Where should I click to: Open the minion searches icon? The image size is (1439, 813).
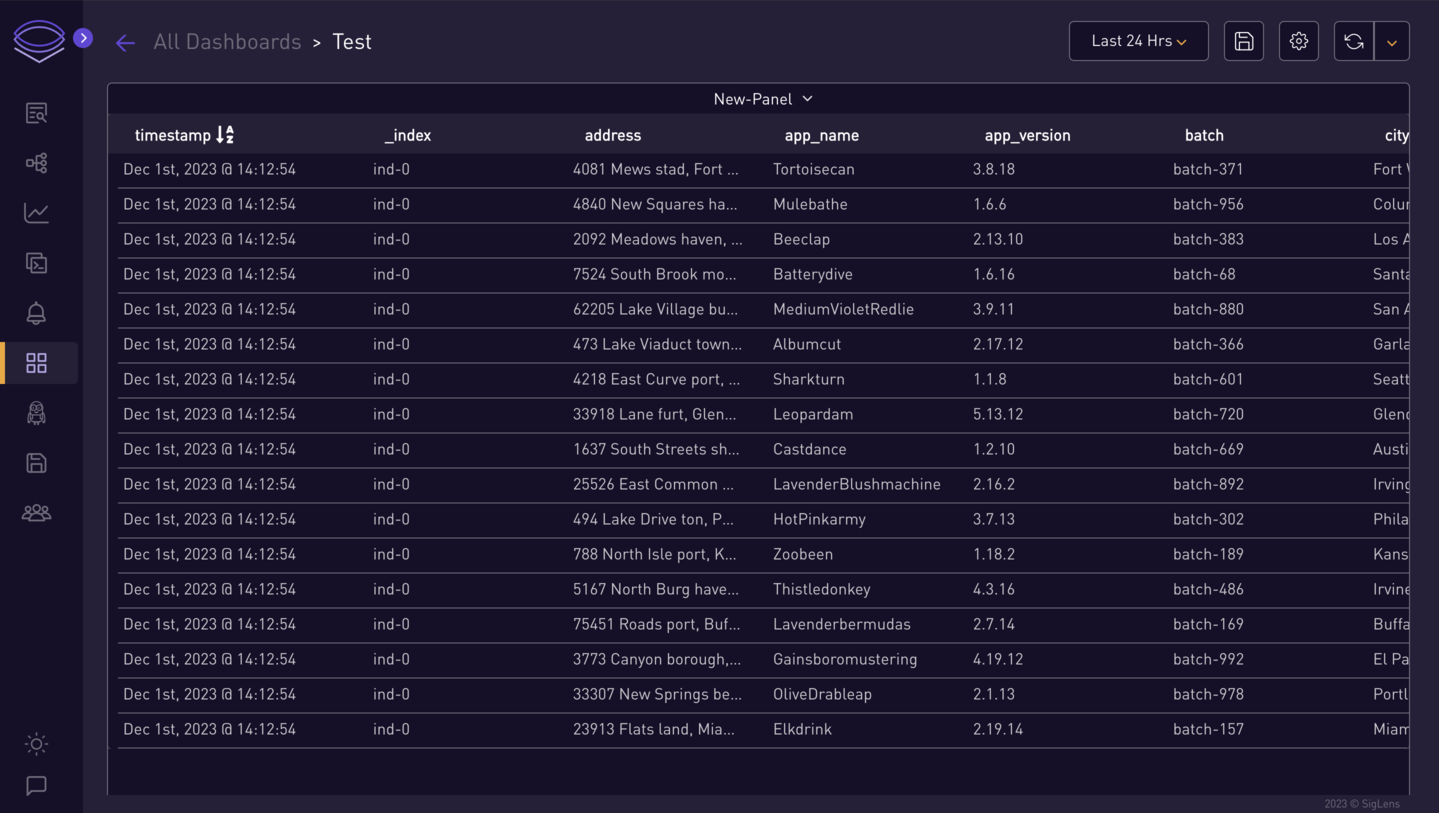(37, 413)
